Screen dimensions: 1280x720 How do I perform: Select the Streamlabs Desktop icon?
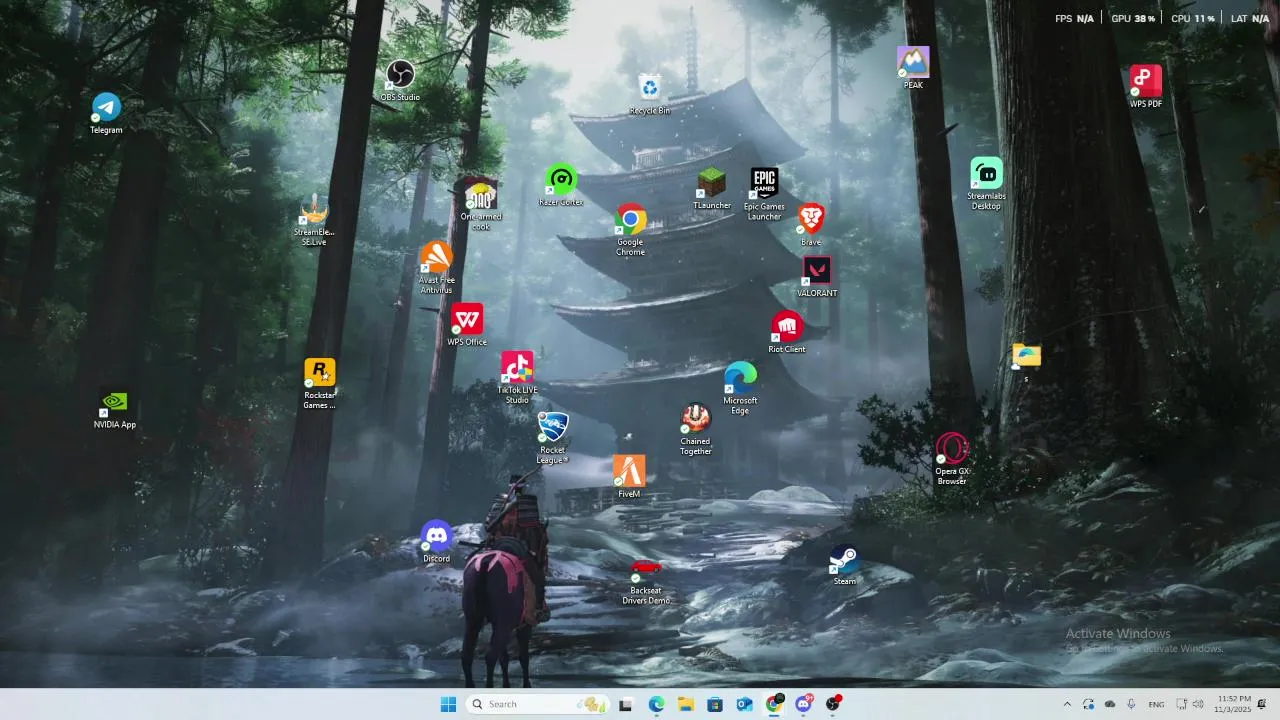point(986,184)
